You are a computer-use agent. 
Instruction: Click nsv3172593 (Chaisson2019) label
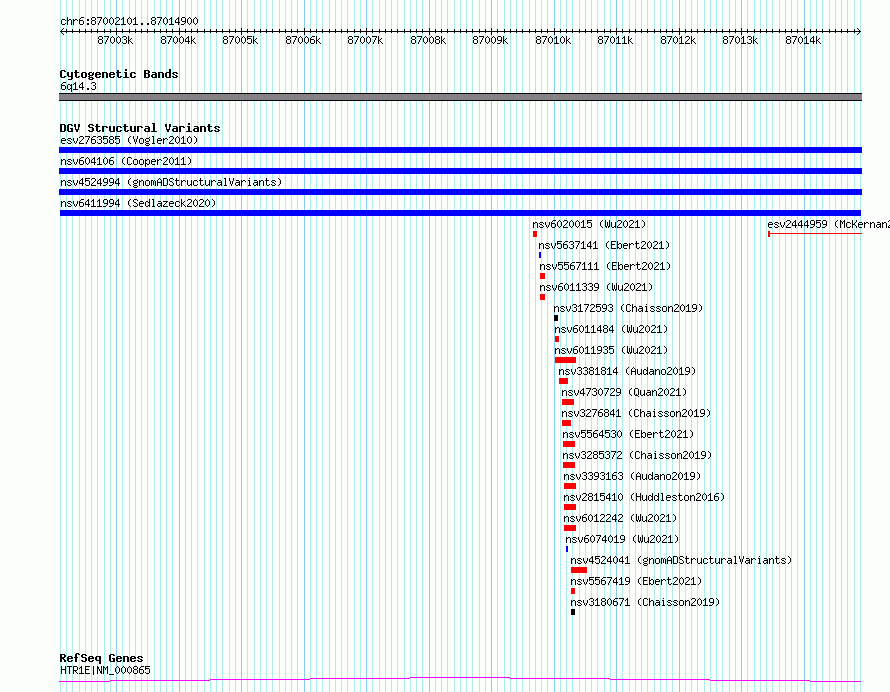[x=628, y=308]
